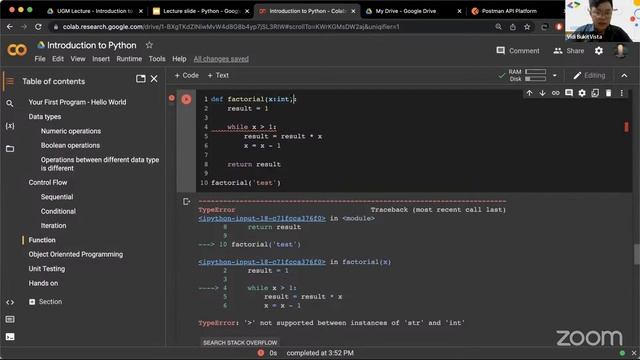Move cell down arrow icon

click(542, 93)
